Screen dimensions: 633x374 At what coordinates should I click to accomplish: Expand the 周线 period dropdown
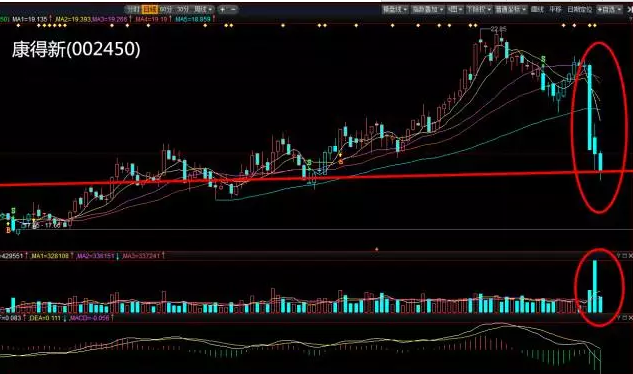coord(203,9)
